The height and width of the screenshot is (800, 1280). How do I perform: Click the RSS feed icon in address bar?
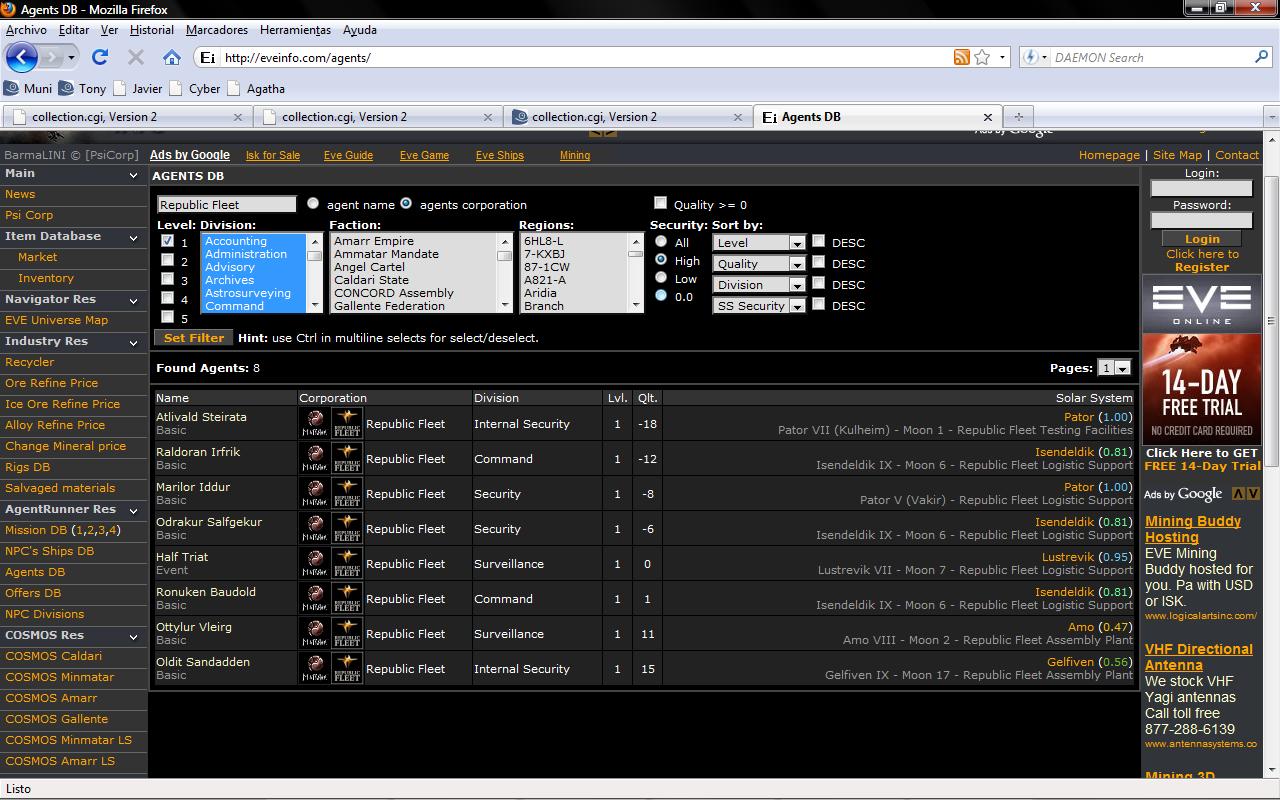(x=961, y=57)
